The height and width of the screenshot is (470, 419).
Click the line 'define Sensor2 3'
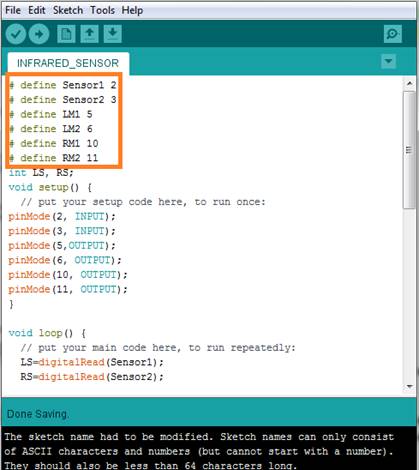point(63,100)
